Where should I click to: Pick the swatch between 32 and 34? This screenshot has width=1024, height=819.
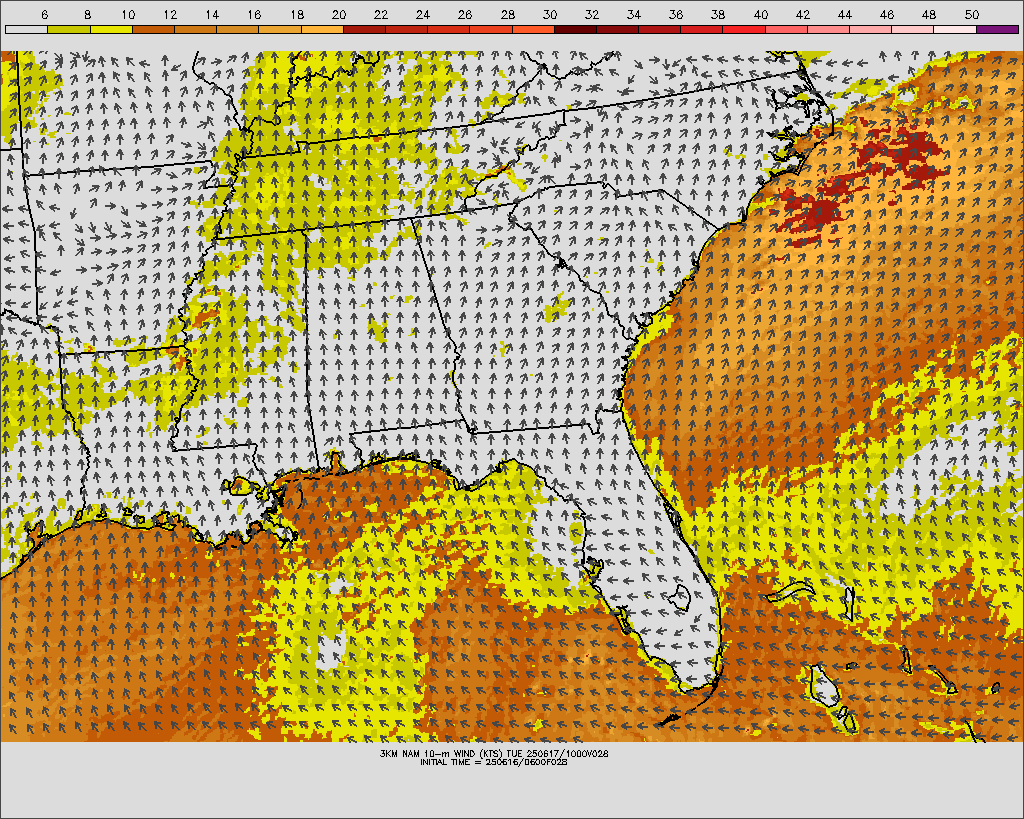tap(618, 29)
